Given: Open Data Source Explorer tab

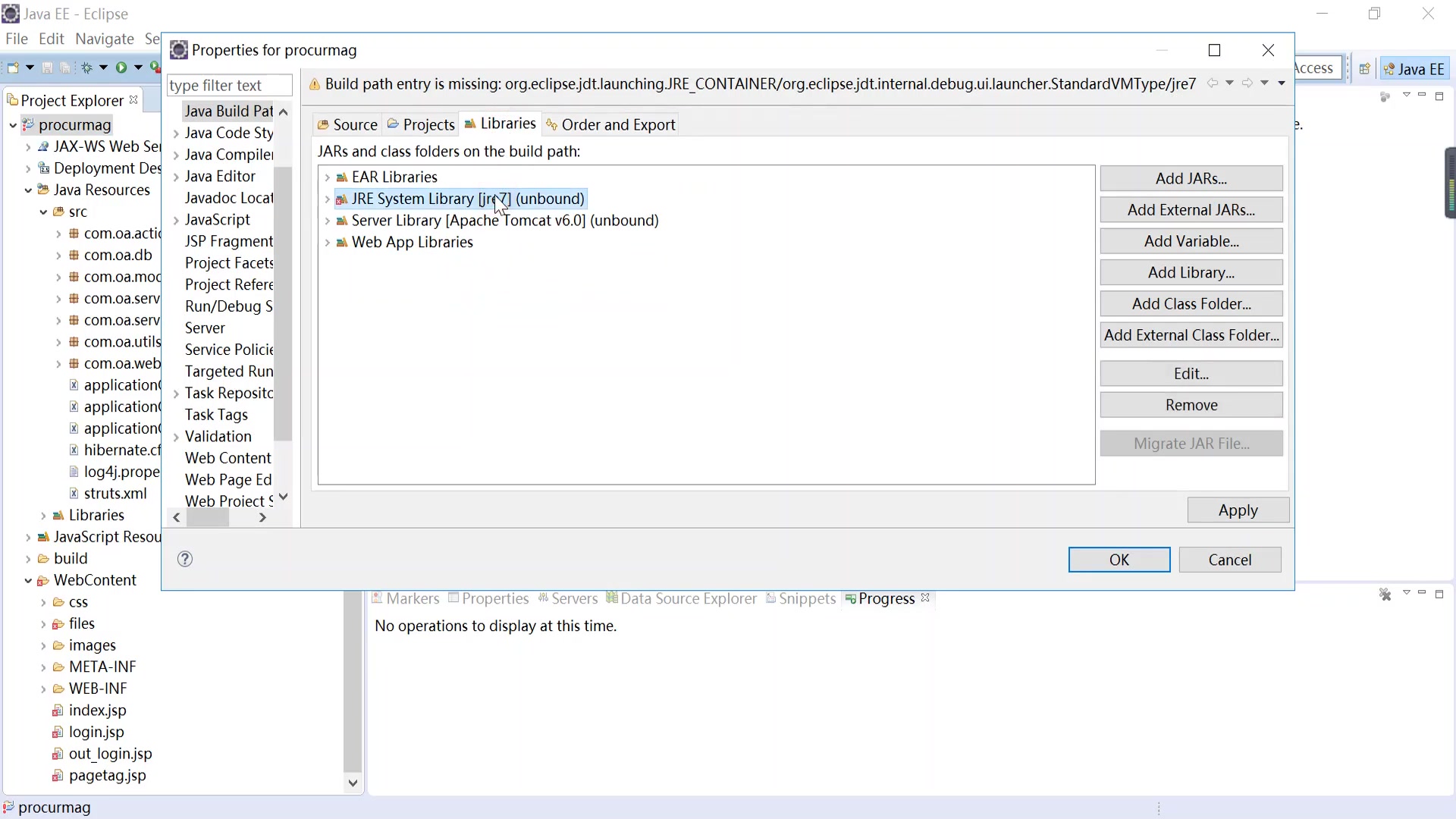Looking at the screenshot, I should click(681, 598).
